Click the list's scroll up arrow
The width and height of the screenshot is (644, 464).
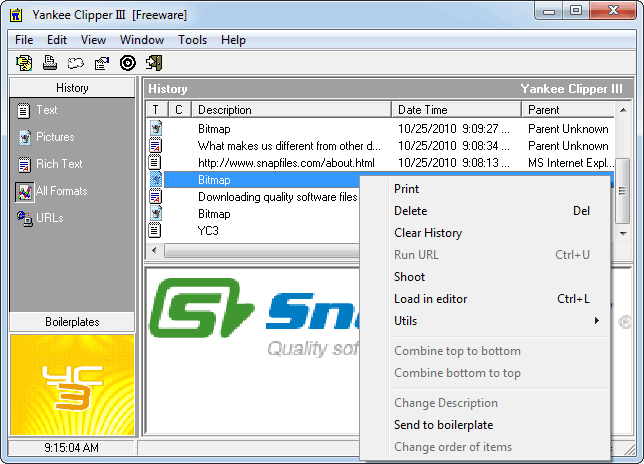pyautogui.click(x=623, y=110)
